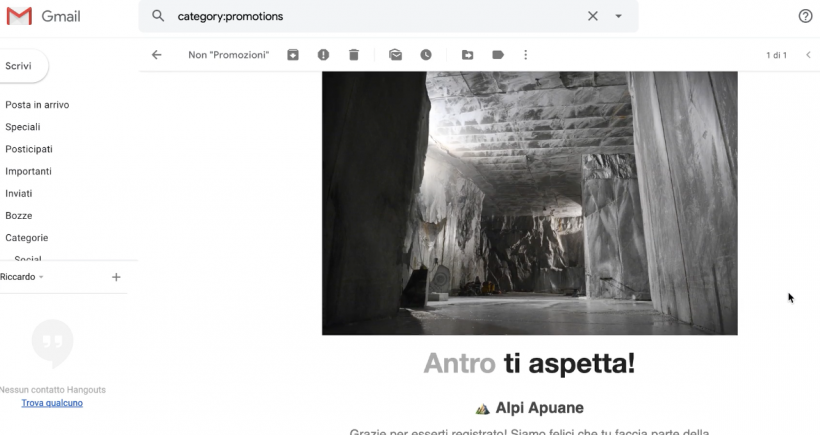Image resolution: width=820 pixels, height=435 pixels.
Task: Click the back arrow to return to list
Action: pos(156,55)
